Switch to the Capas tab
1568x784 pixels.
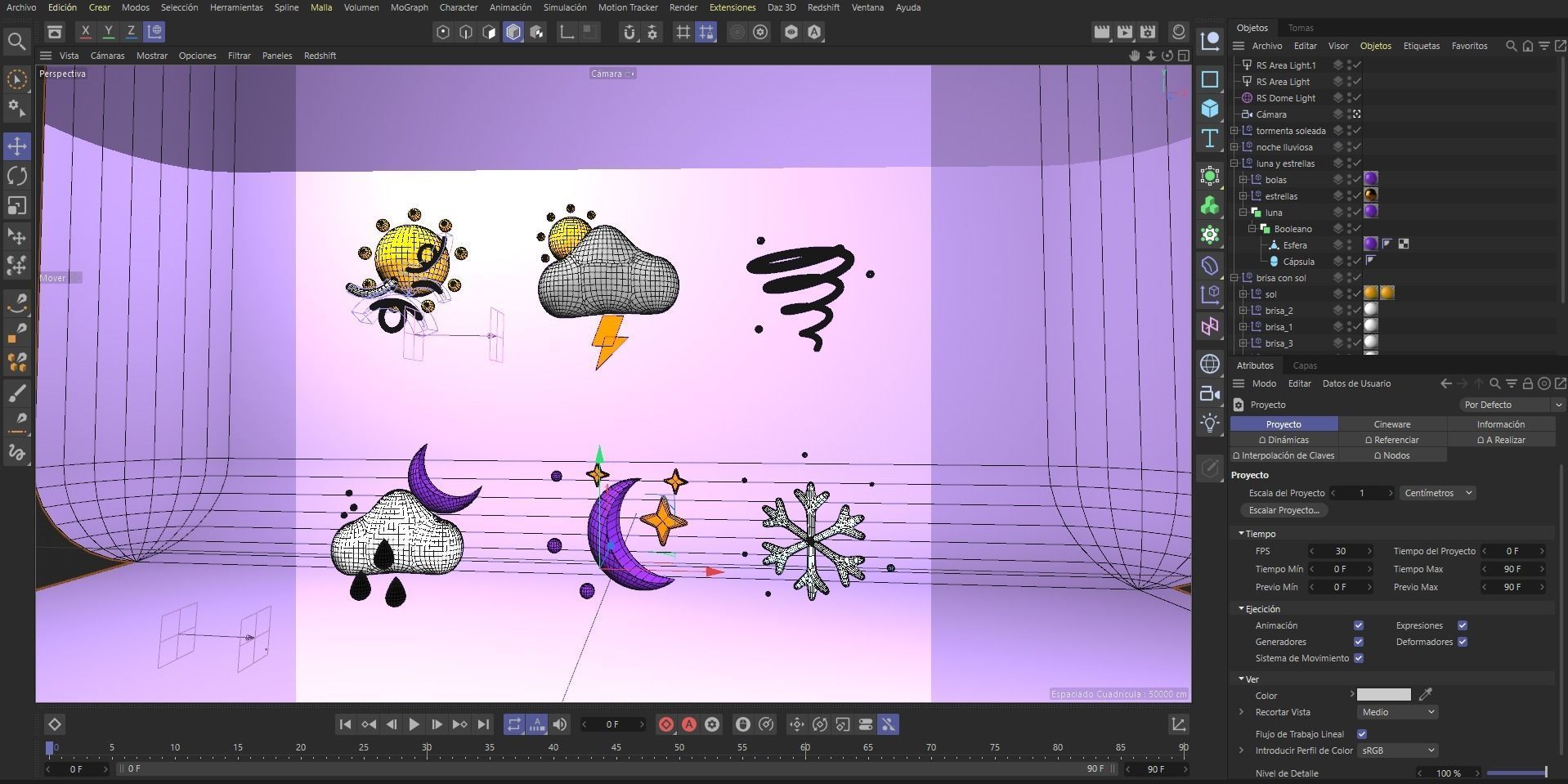(x=1305, y=365)
